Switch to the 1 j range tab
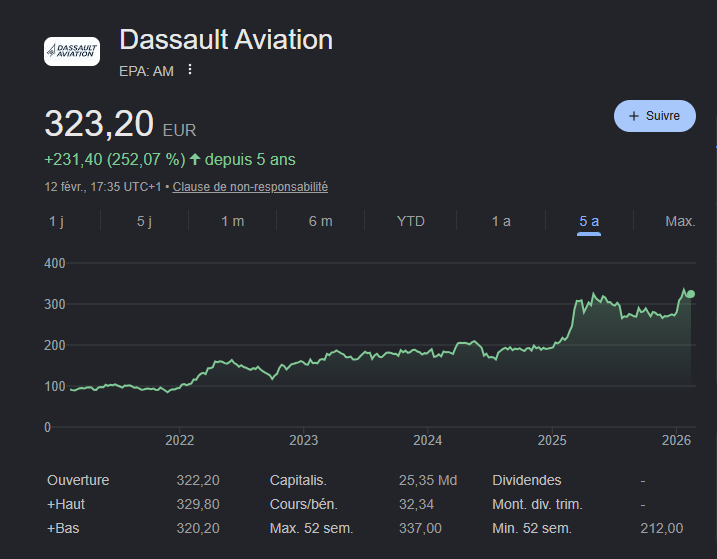Screen dimensions: 717x559 pyautogui.click(x=56, y=221)
